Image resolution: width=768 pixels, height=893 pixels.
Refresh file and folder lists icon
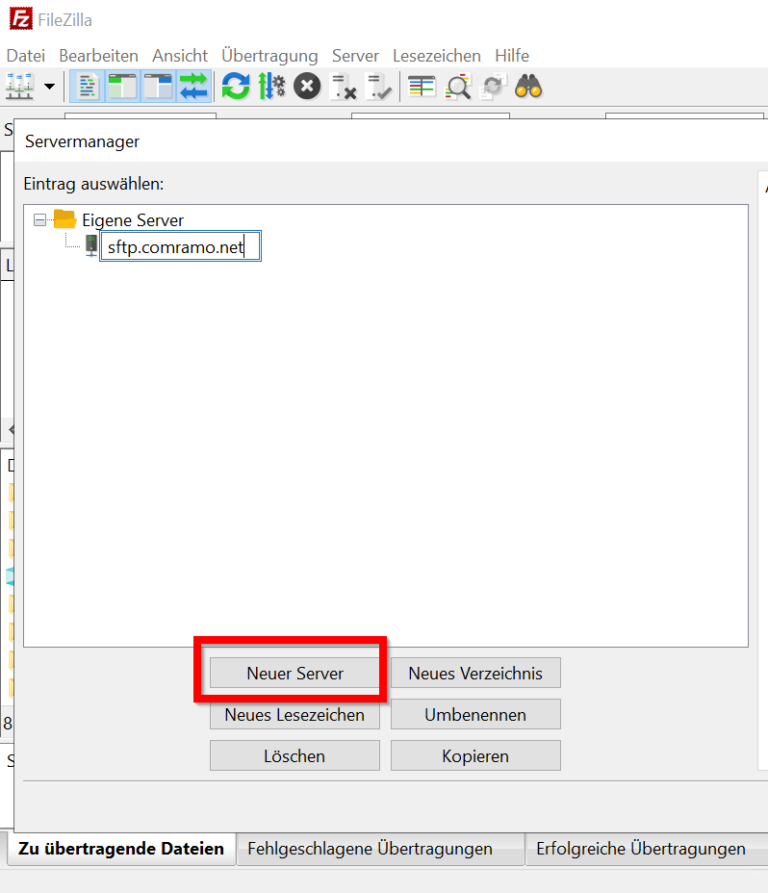pyautogui.click(x=236, y=87)
